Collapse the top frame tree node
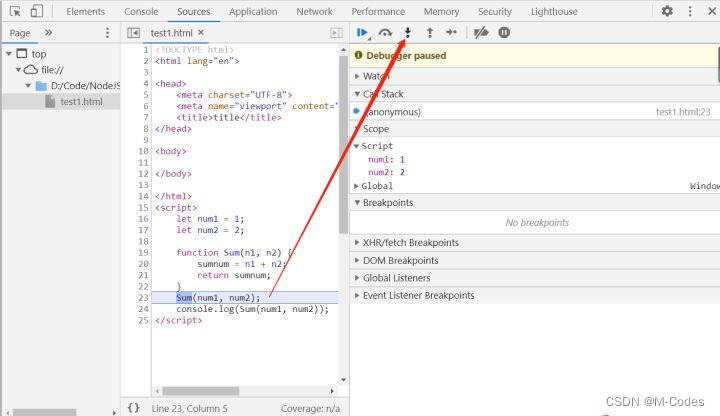The height and width of the screenshot is (416, 720). tap(9, 54)
